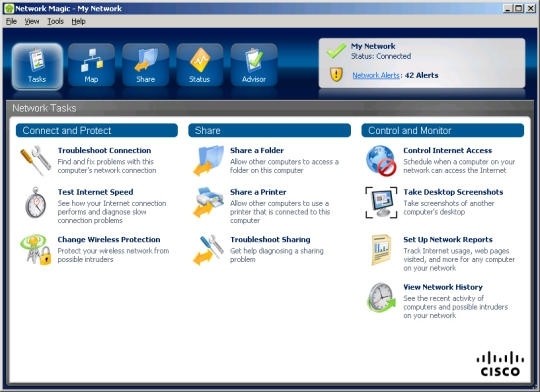Launch Take Desktop Screenshots task
This screenshot has height=392, width=540.
pyautogui.click(x=453, y=192)
